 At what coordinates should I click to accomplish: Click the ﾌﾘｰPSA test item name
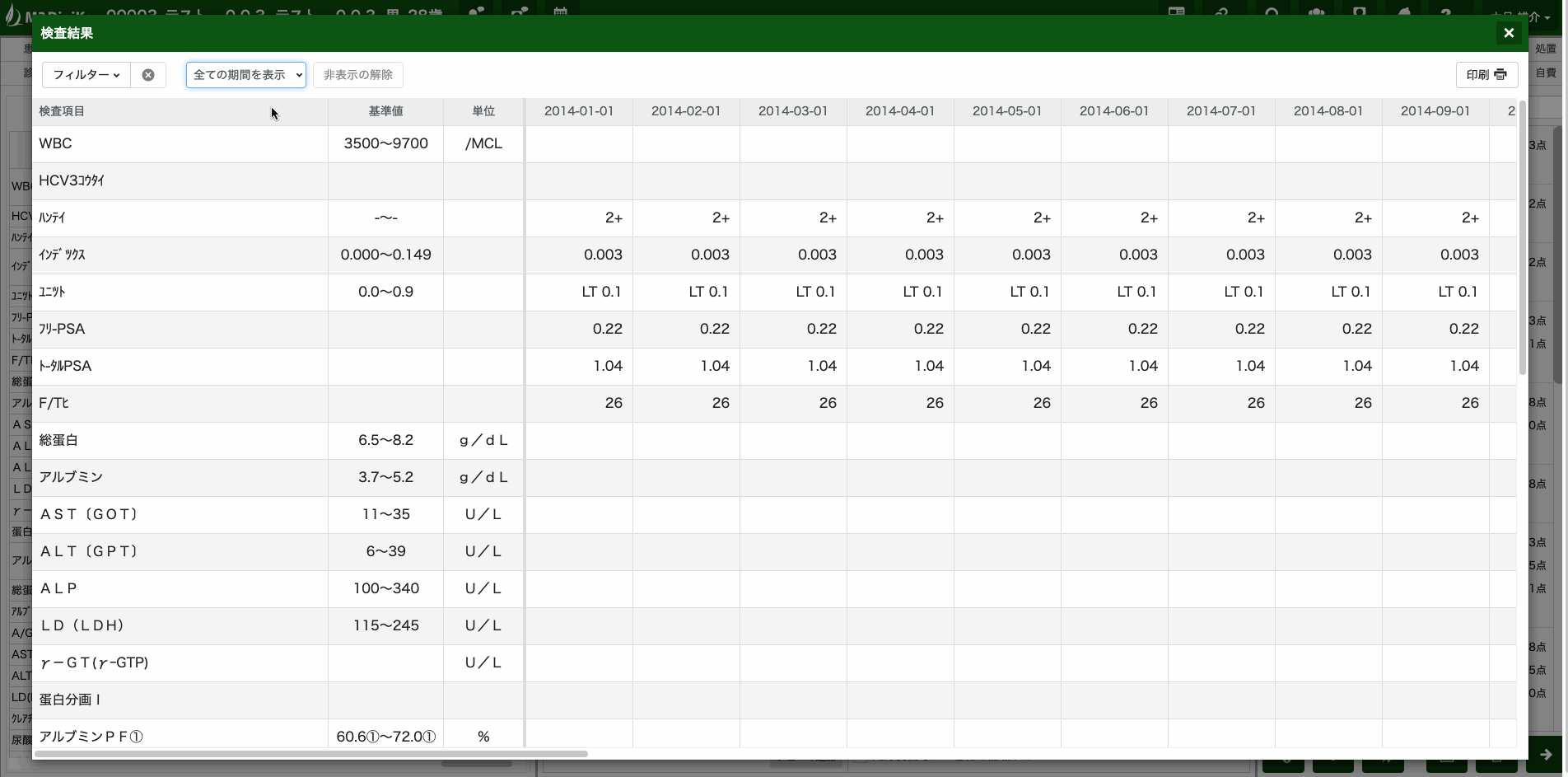coord(62,329)
